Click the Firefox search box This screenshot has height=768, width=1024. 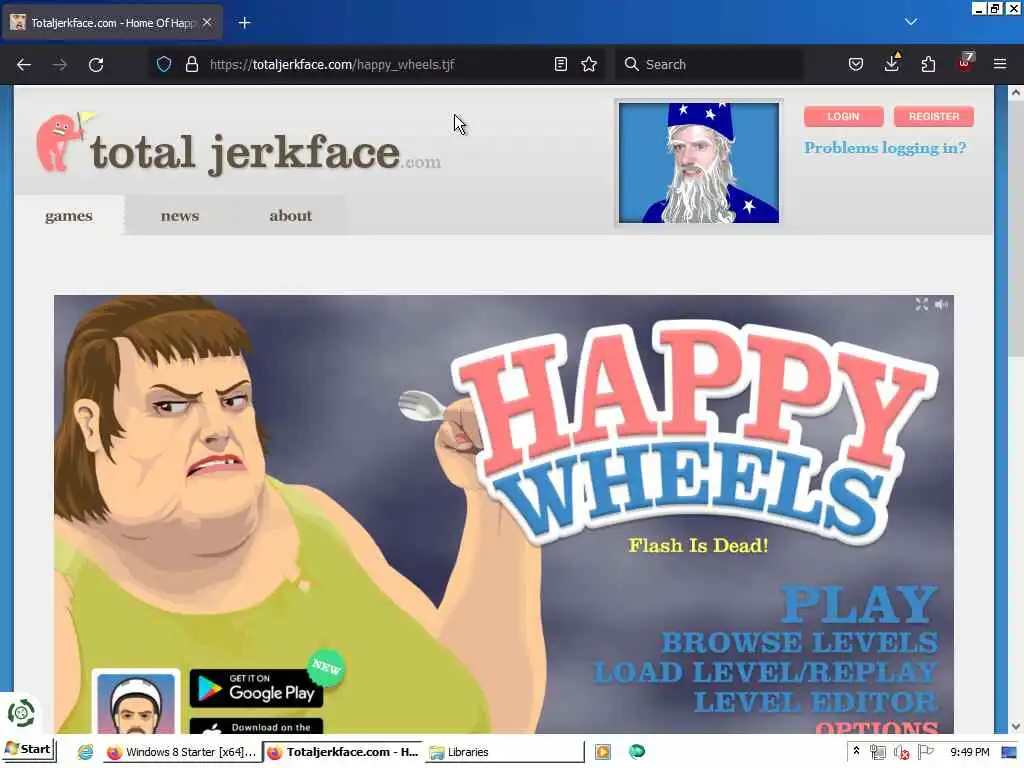[709, 64]
